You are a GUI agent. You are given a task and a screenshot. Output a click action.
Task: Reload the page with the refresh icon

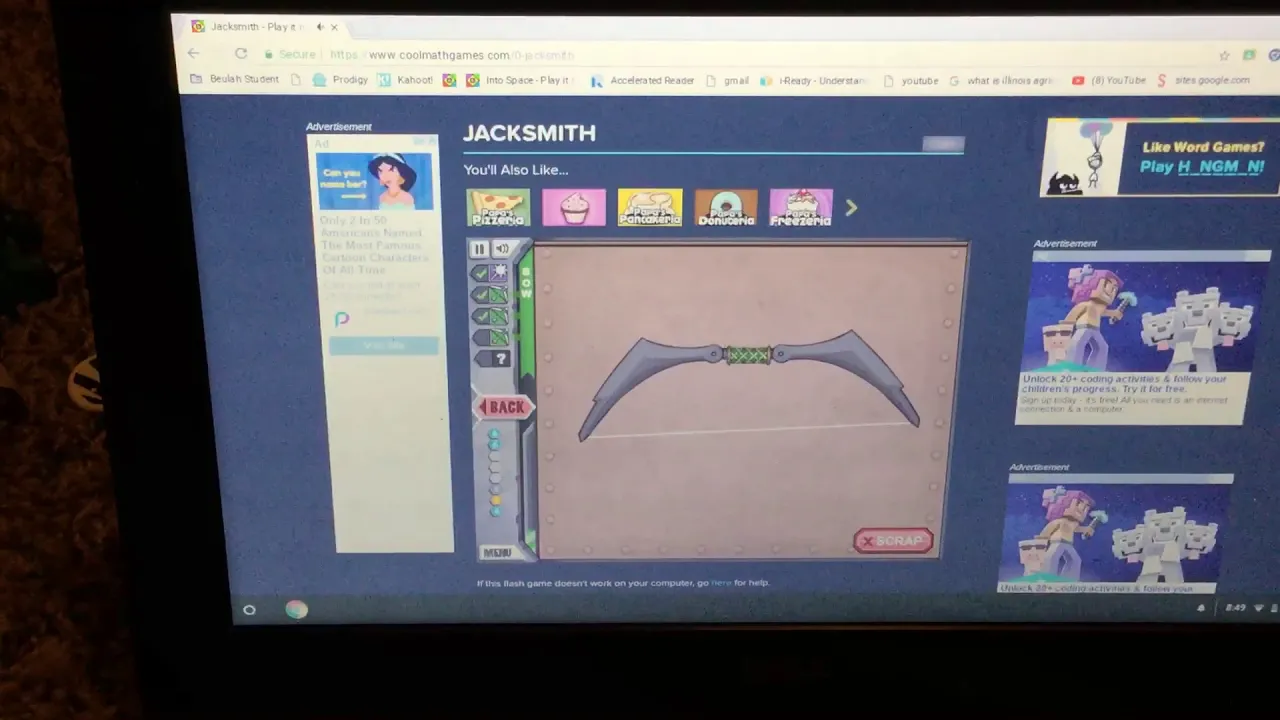241,54
